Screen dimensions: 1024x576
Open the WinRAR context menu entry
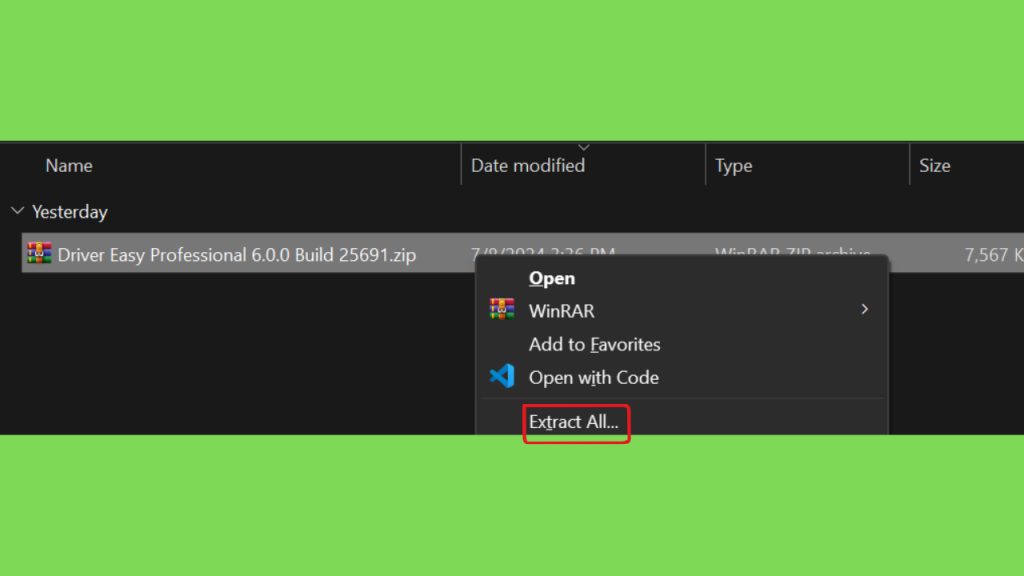(x=682, y=310)
